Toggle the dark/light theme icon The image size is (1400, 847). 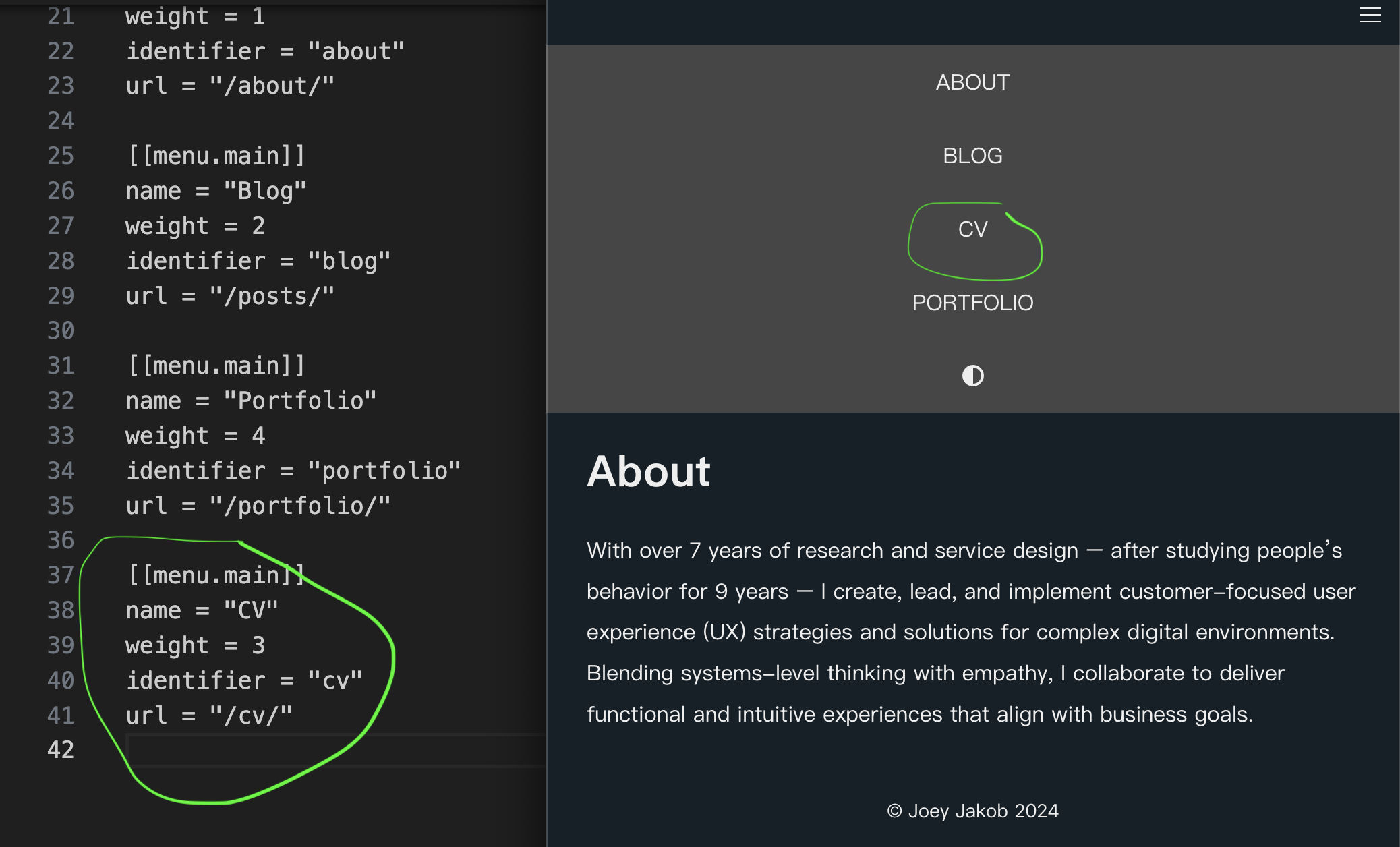point(972,376)
